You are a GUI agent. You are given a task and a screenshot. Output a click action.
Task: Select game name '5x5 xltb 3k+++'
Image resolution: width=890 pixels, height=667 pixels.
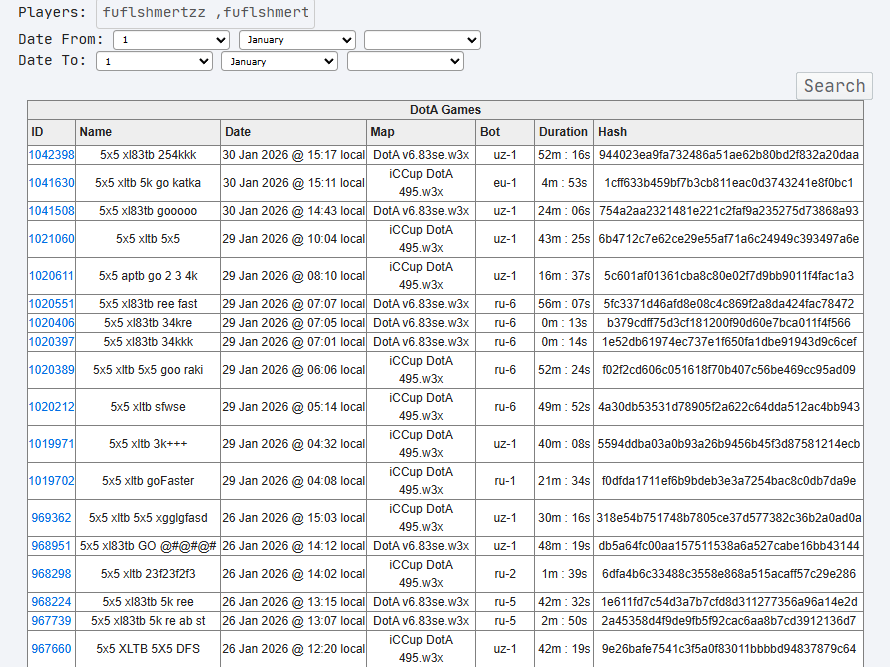148,444
